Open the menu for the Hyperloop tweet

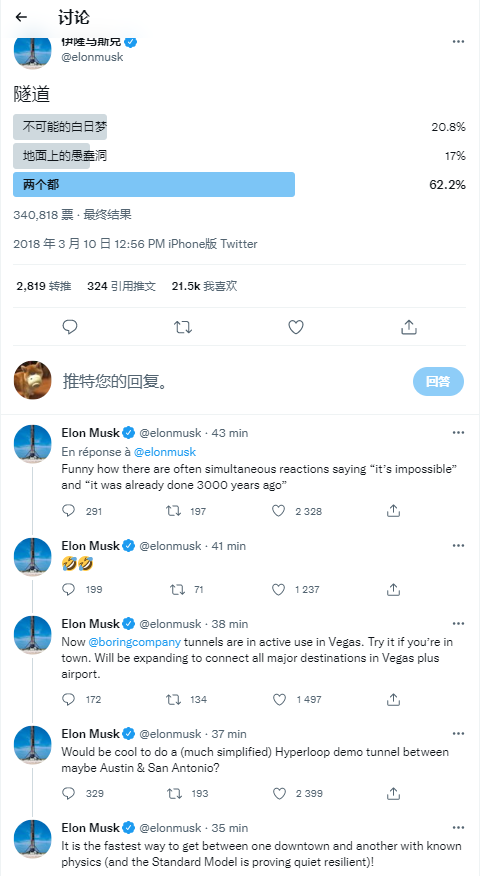458,734
